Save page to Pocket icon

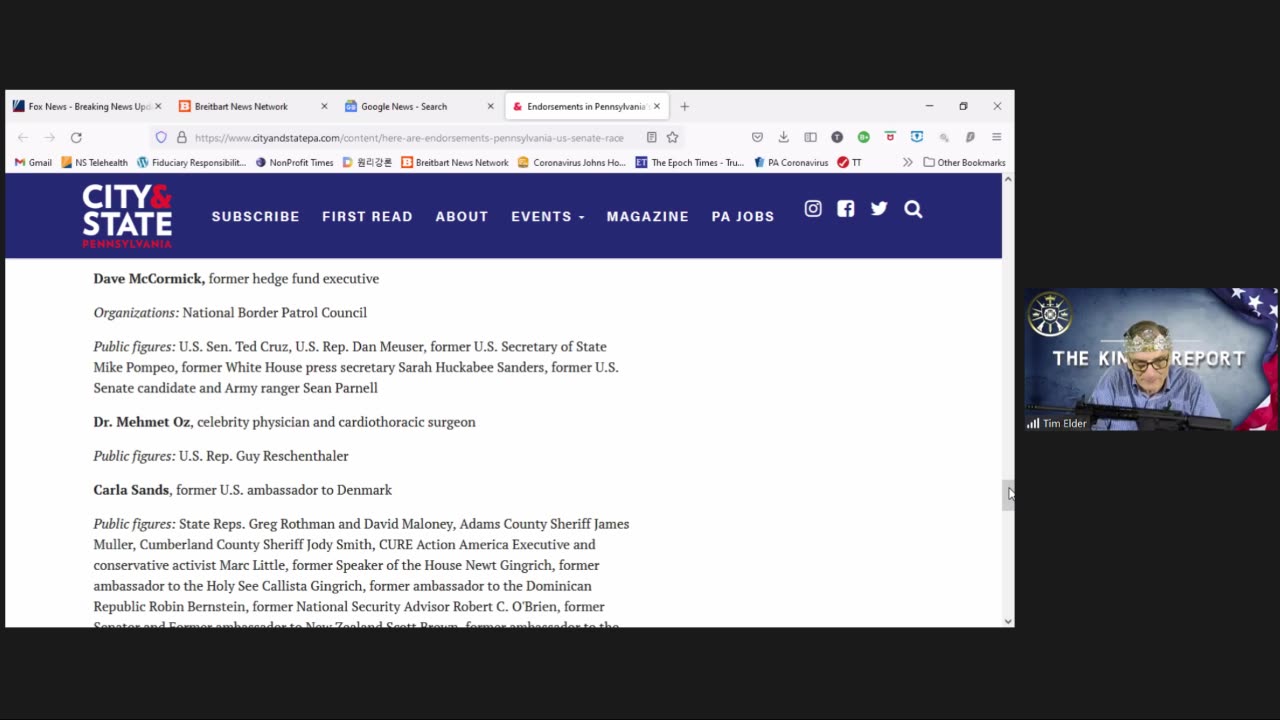[x=757, y=137]
